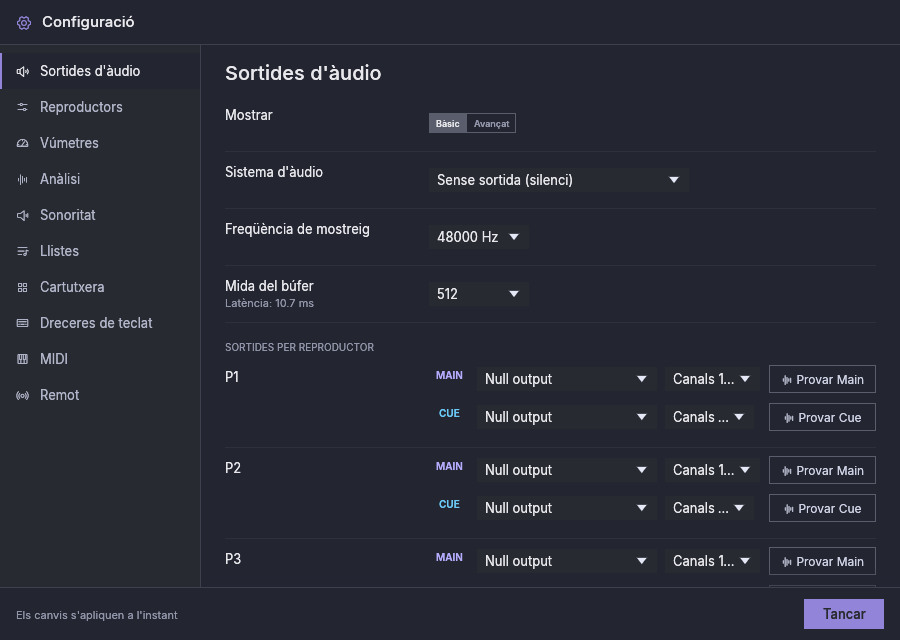The image size is (900, 640).
Task: Open P3 MAIN Canals dropdown
Action: coord(712,561)
